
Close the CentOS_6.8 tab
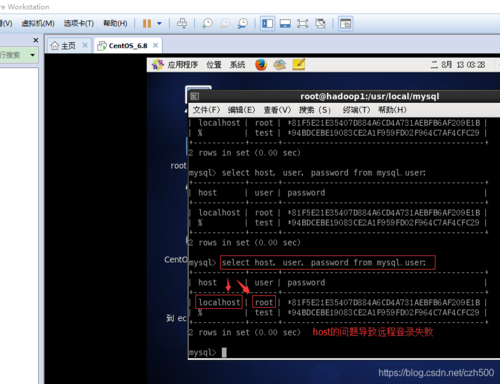(155, 45)
